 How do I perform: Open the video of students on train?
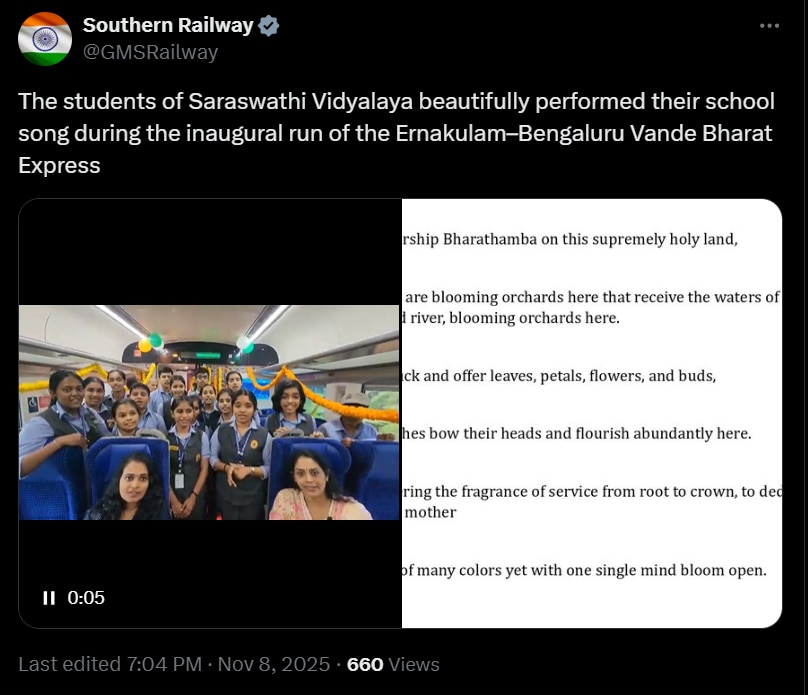(209, 412)
